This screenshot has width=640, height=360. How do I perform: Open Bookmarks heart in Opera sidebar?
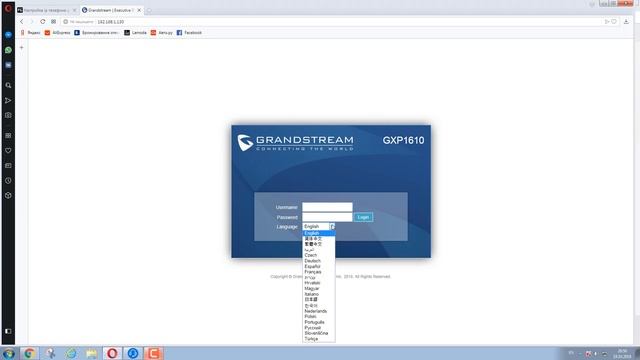click(x=8, y=151)
